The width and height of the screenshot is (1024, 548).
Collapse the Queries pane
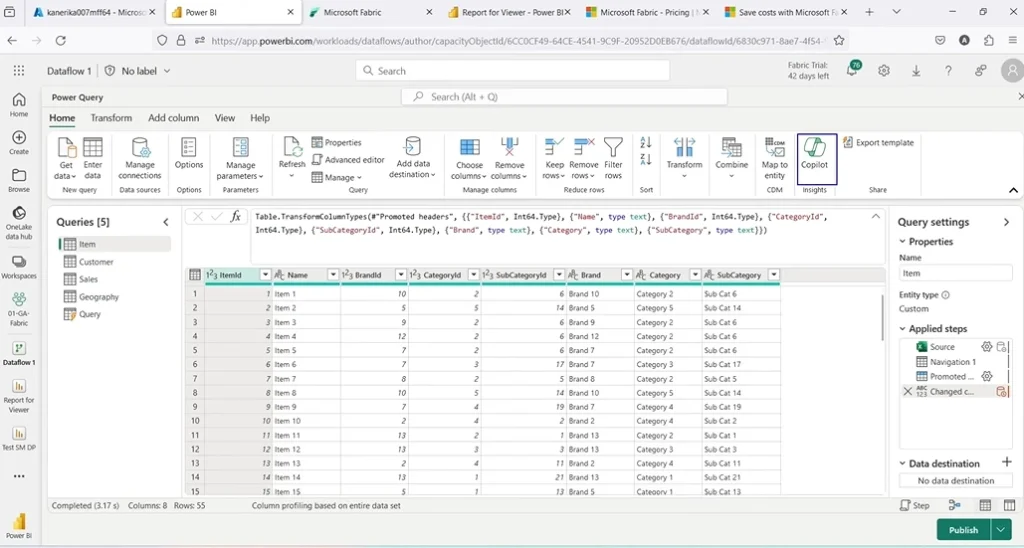point(166,222)
